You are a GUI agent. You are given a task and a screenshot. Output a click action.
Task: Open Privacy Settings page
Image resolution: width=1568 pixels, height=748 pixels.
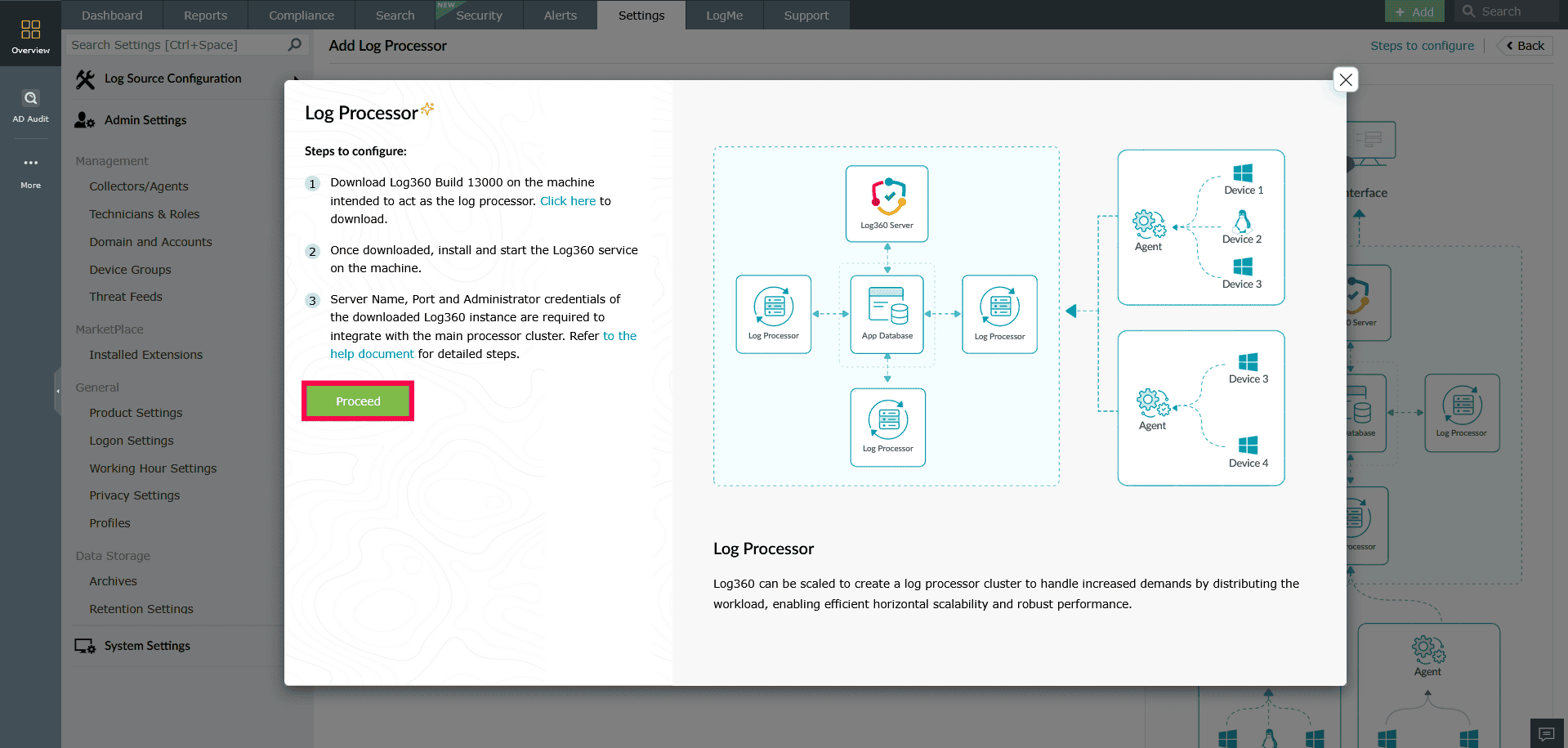[x=134, y=495]
